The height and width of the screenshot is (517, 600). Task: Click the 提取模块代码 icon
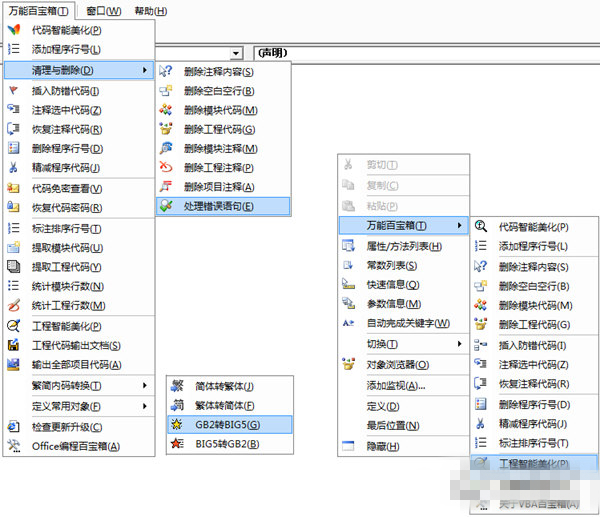pyautogui.click(x=14, y=247)
